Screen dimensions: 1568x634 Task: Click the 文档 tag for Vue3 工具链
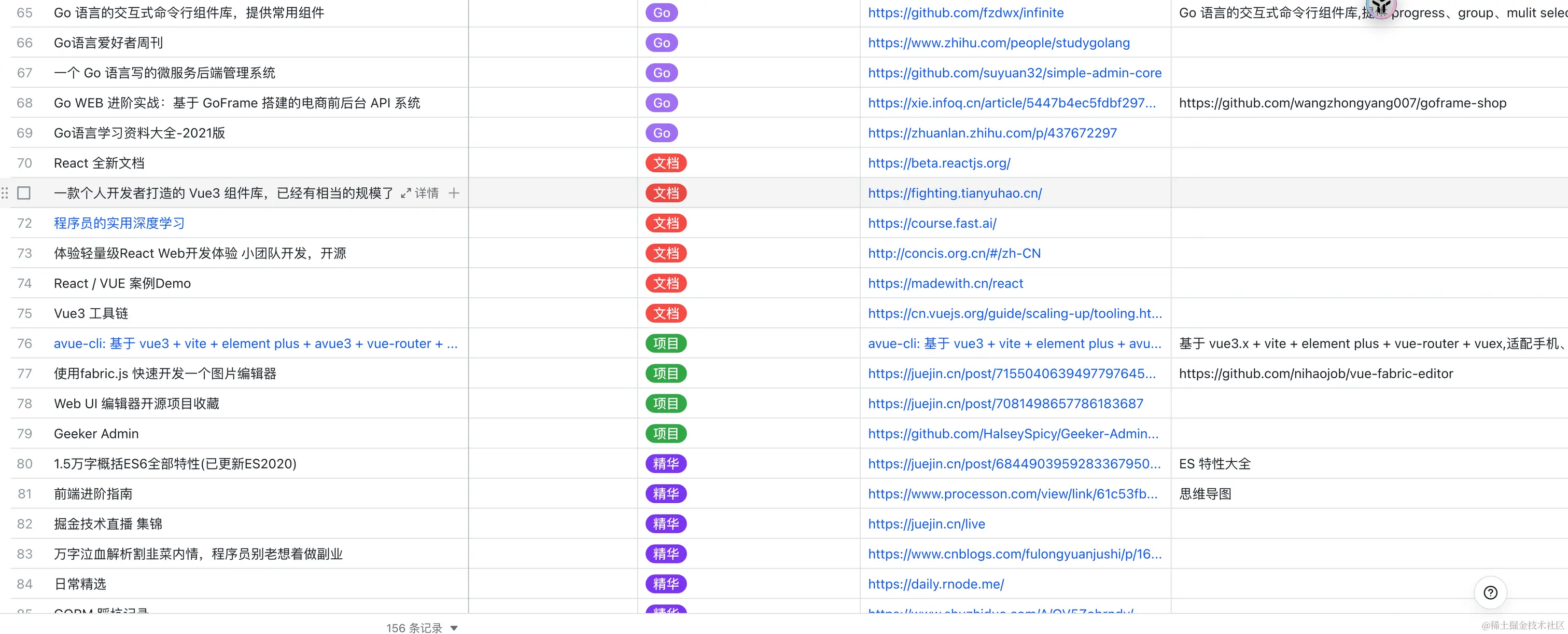[666, 314]
